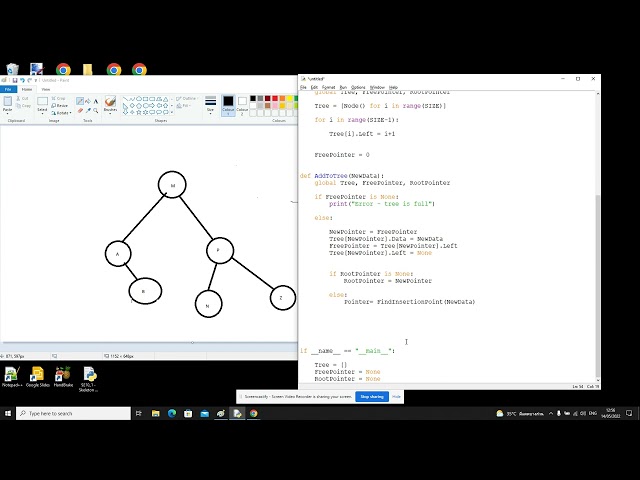640x480 pixels.
Task: Open the Notepad++ desktop shortcut
Action: pyautogui.click(x=12, y=377)
